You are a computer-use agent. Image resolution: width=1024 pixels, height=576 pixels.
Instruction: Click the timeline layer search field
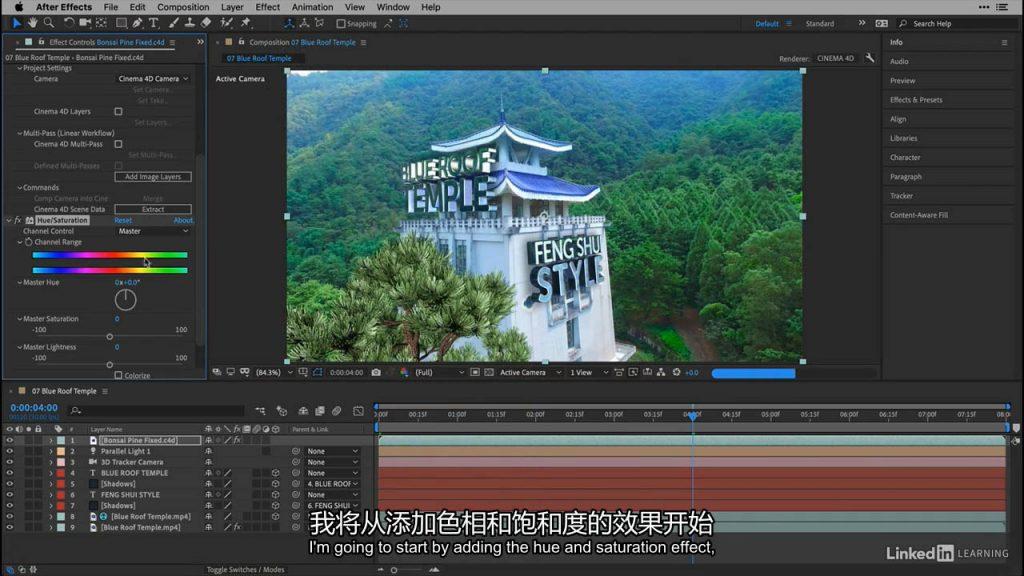pyautogui.click(x=157, y=411)
